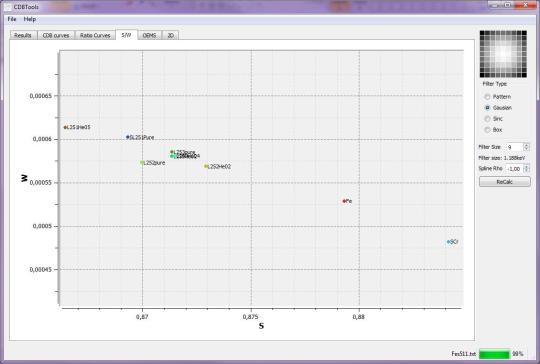Click the Fes511.txt status text
Screen dimensions: 540x364
[464, 354]
